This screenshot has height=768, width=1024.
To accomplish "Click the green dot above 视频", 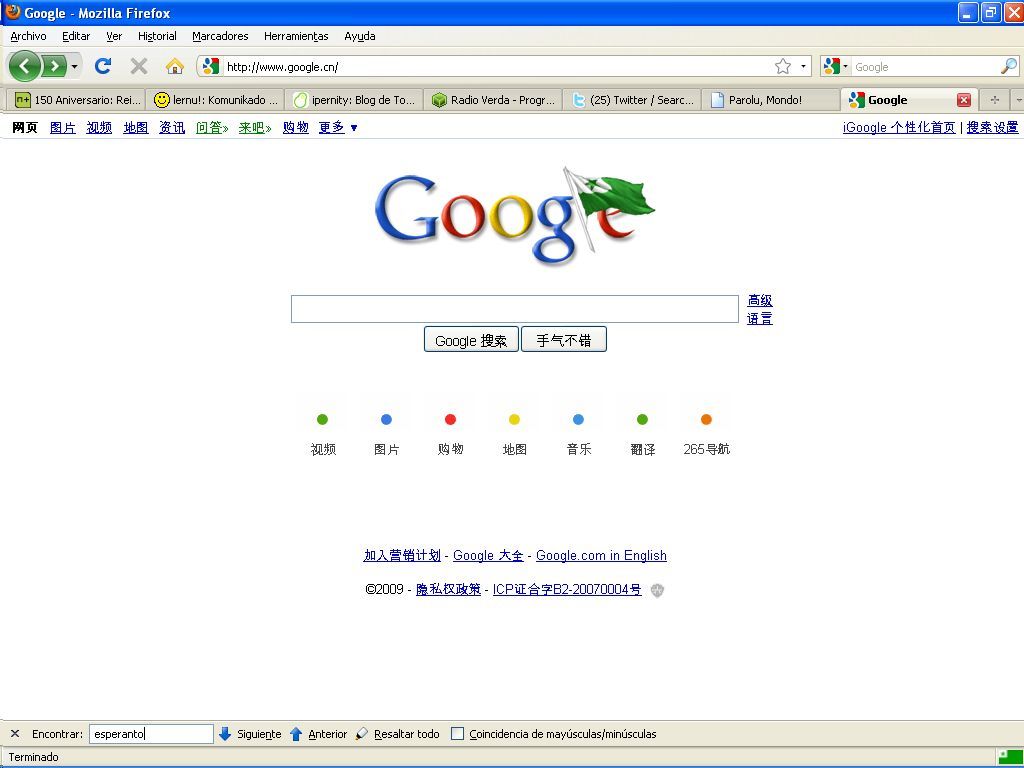I will (x=322, y=420).
